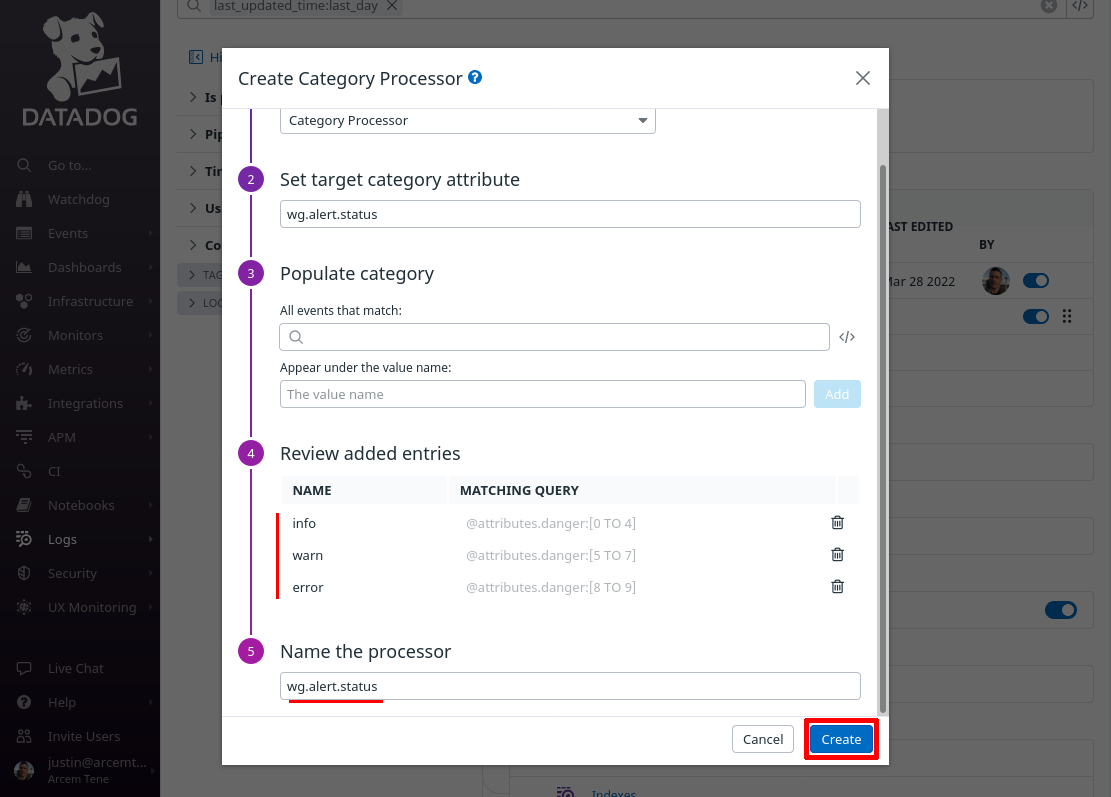The width and height of the screenshot is (1111, 797).
Task: Toggle the lower right pipeline switch
Action: click(x=1060, y=610)
